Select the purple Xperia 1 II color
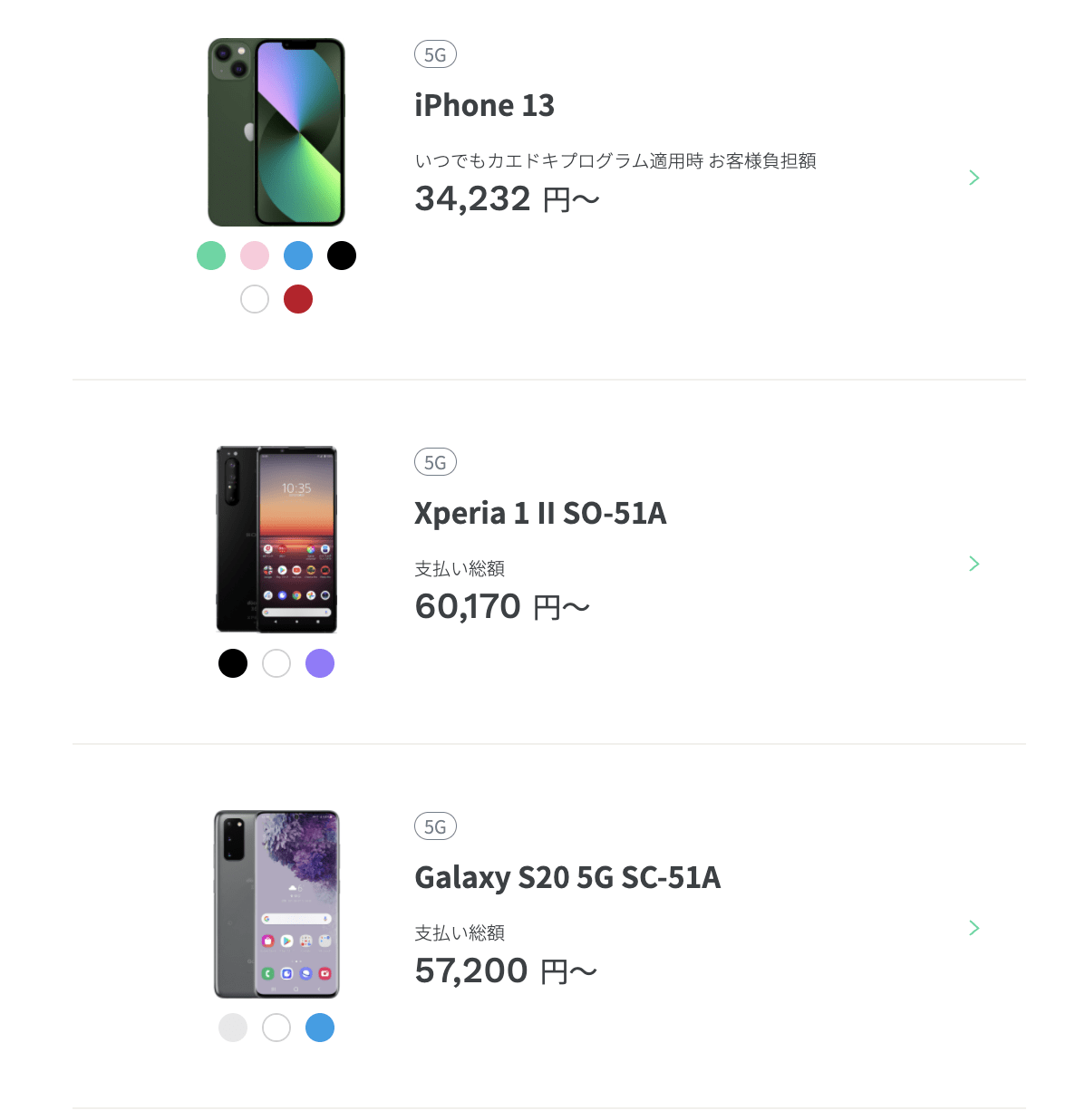This screenshot has width=1085, height=1120. point(320,663)
